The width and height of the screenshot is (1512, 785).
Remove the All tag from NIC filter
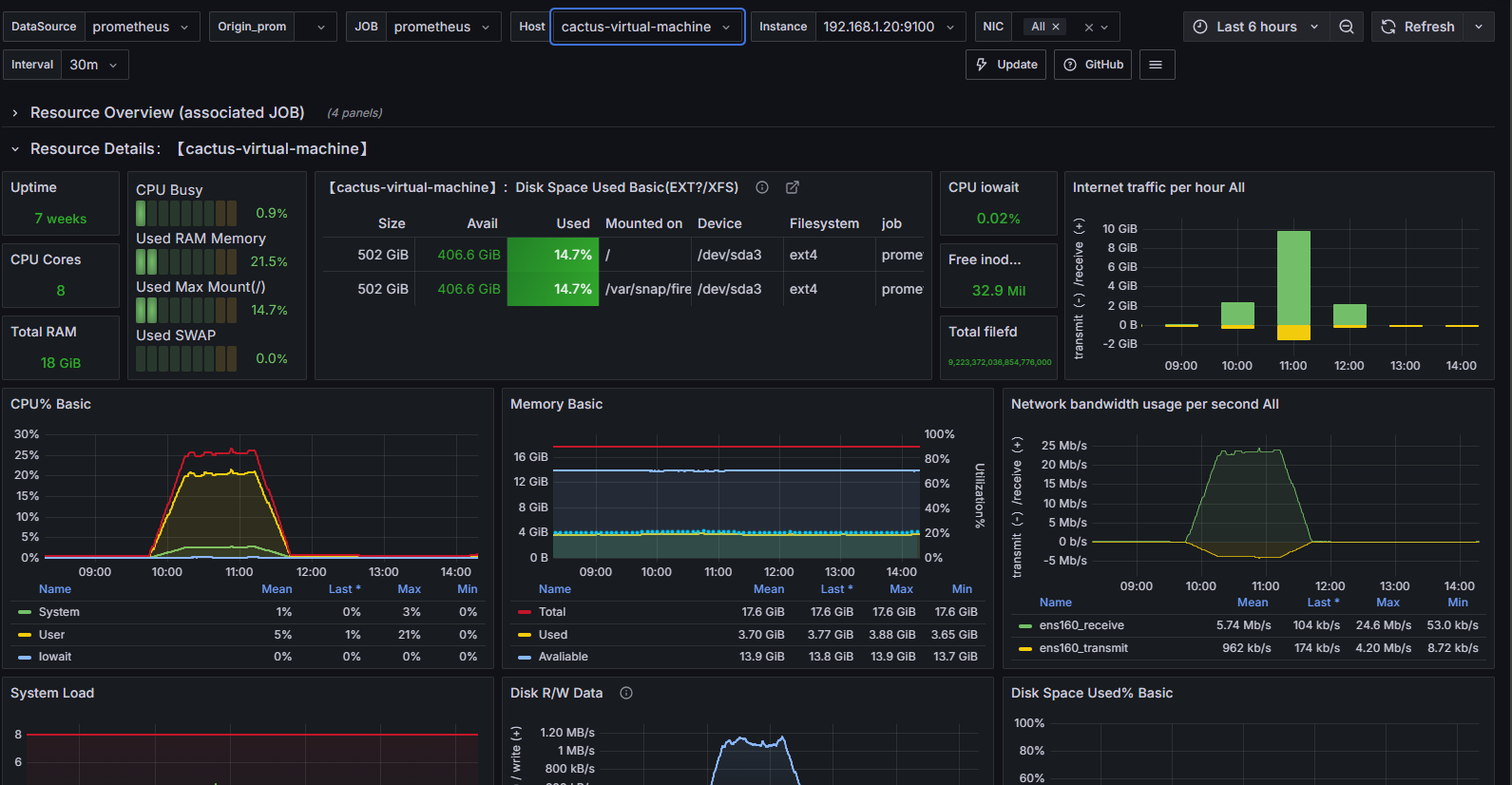[1056, 27]
